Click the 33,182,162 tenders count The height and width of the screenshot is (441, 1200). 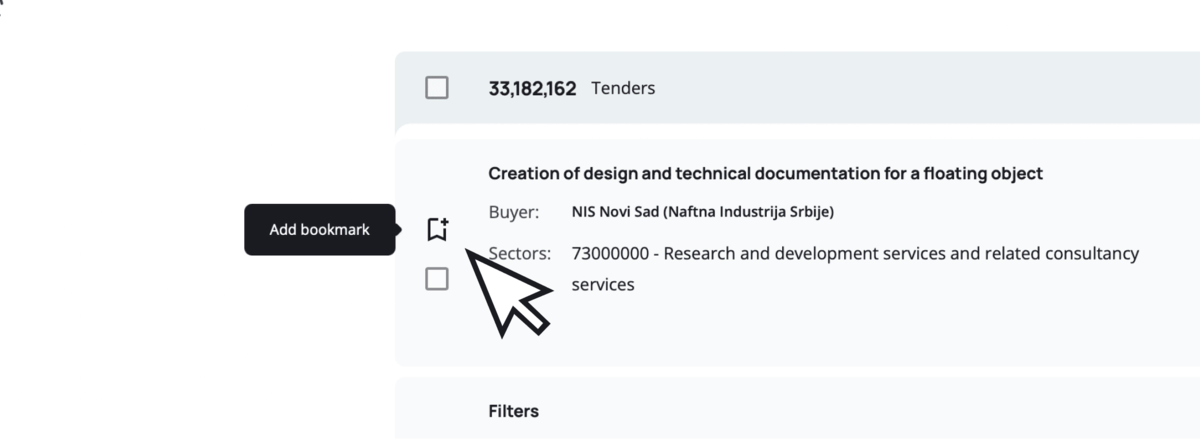pos(532,88)
